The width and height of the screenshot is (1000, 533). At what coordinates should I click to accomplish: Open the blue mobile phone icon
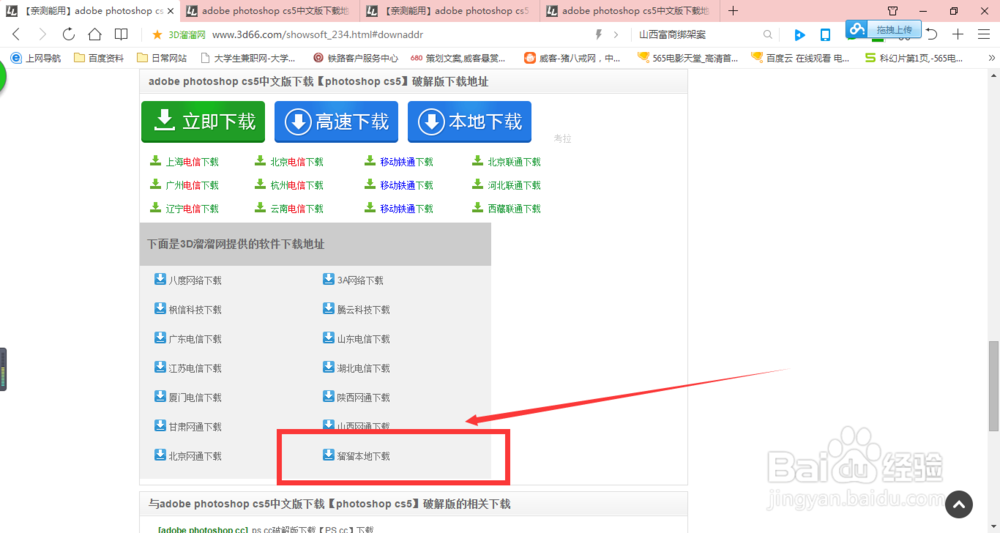pyautogui.click(x=825, y=34)
